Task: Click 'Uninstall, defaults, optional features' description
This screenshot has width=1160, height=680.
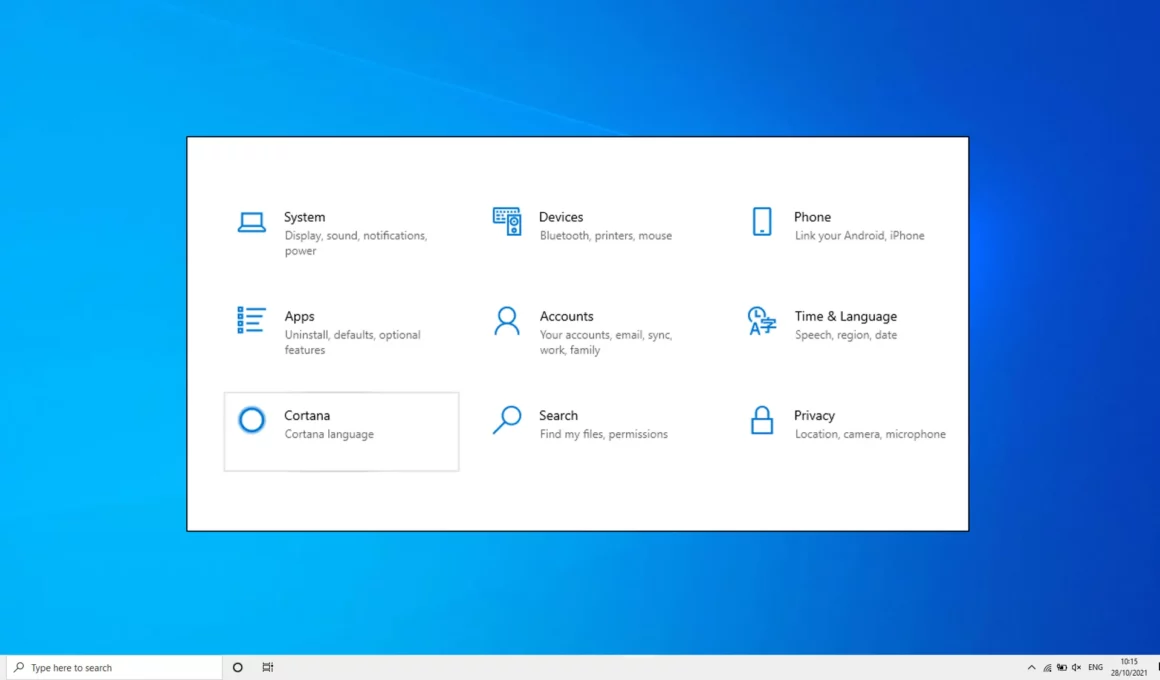Action: coord(353,342)
